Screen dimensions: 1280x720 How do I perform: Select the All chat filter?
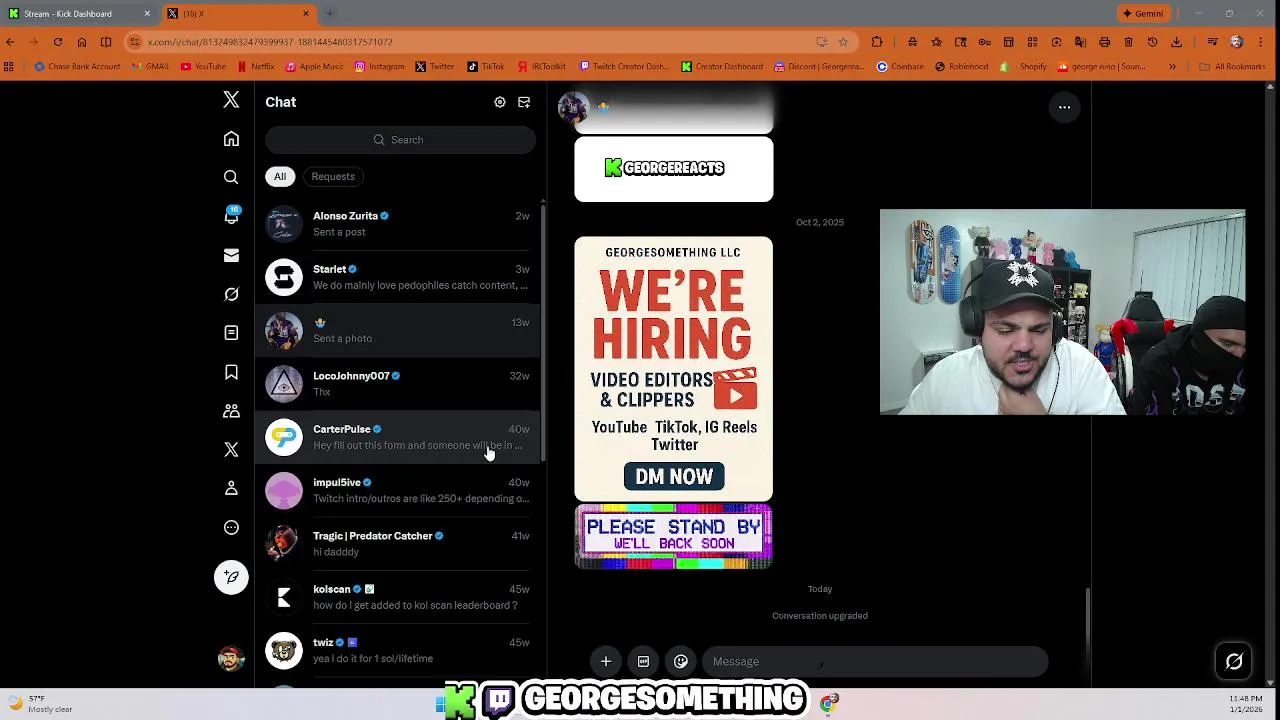point(280,177)
